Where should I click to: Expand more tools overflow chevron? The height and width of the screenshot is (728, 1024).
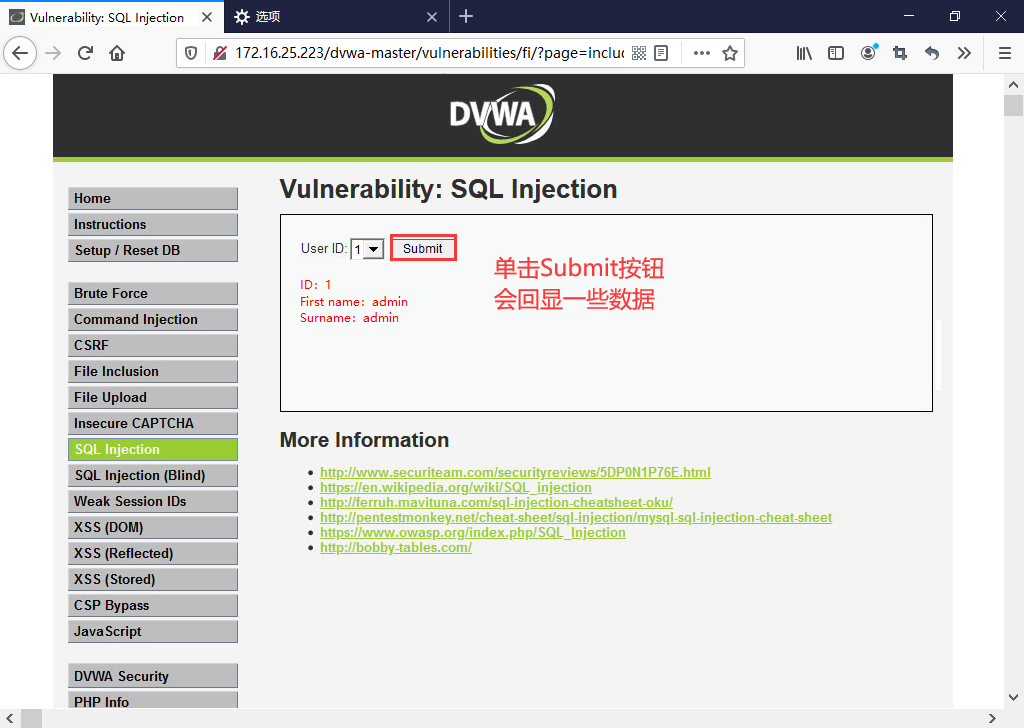click(964, 53)
